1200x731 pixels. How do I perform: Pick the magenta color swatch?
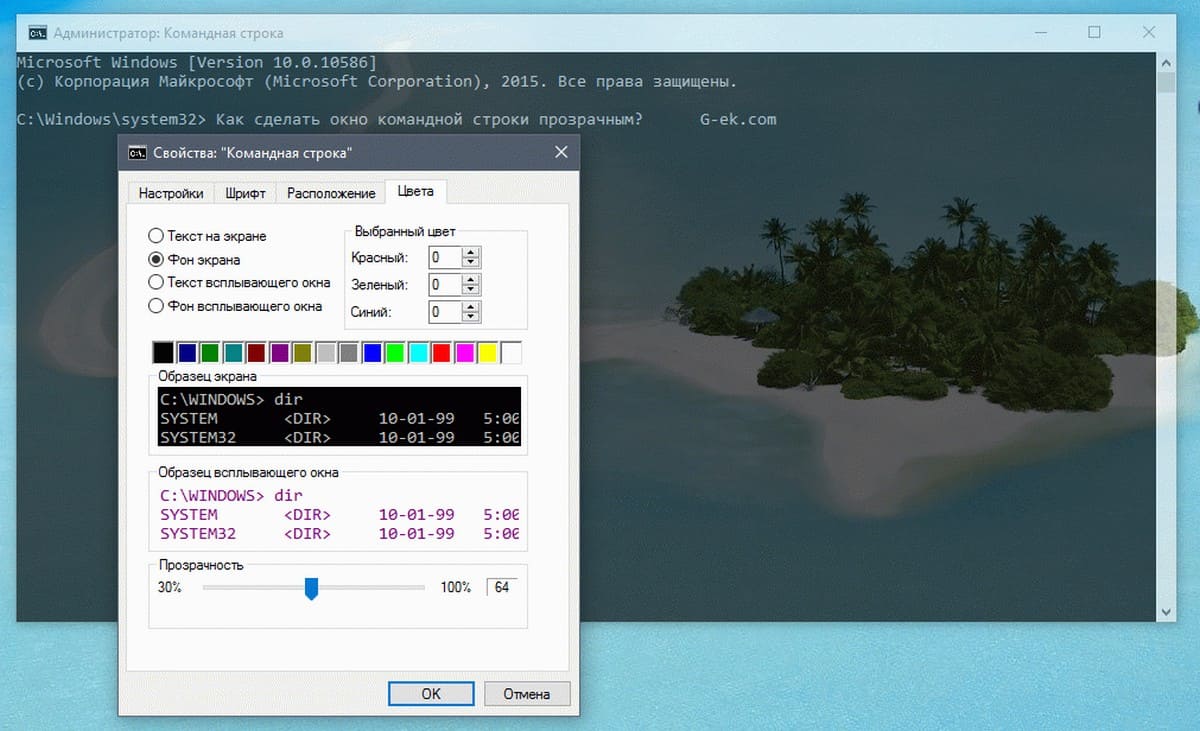click(464, 352)
